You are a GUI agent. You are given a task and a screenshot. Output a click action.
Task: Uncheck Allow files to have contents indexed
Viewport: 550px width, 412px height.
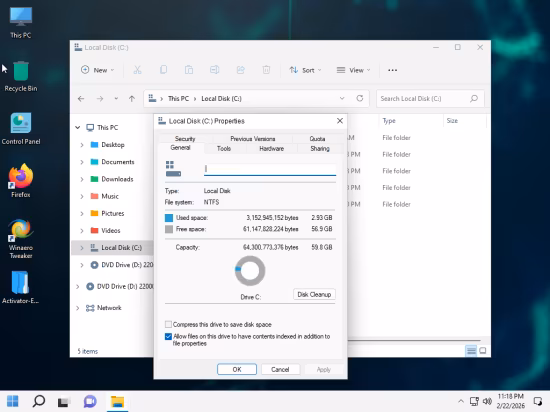point(168,337)
